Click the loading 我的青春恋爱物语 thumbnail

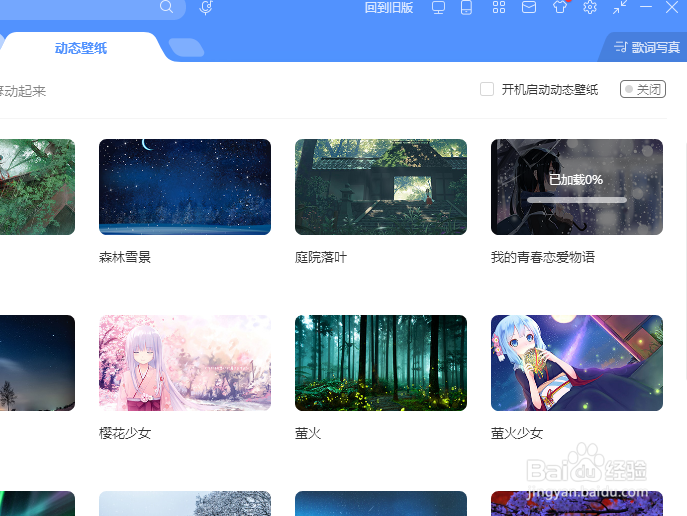(577, 187)
